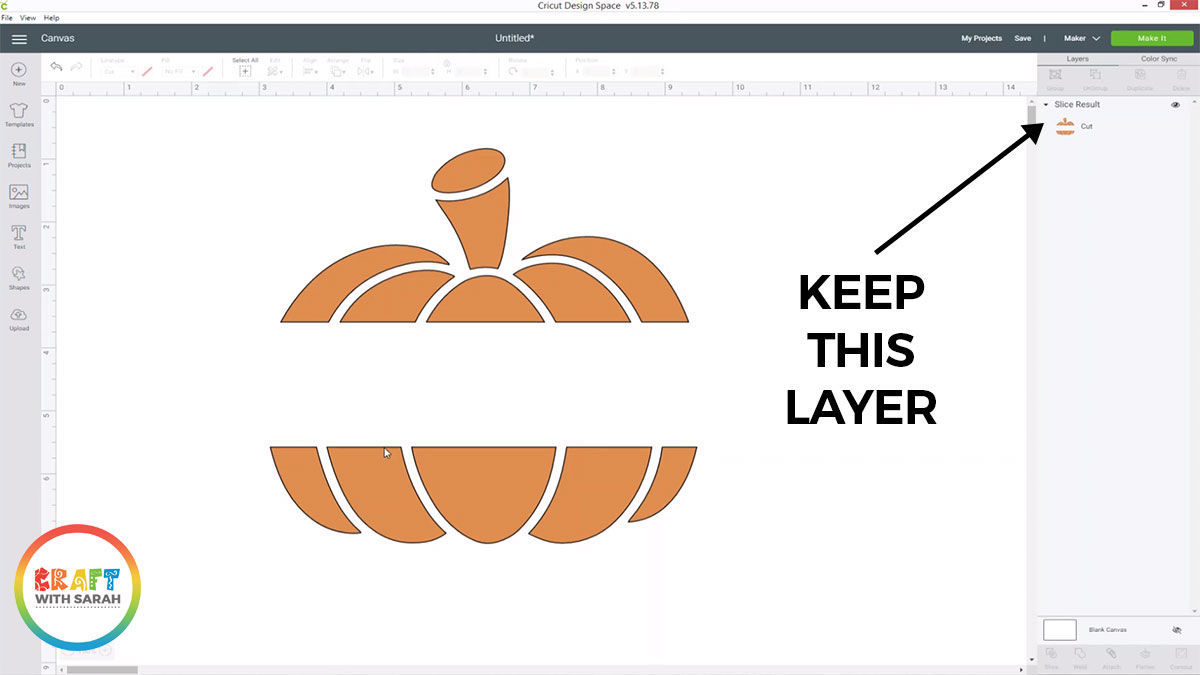
Task: Click the Width size field
Action: (x=417, y=71)
